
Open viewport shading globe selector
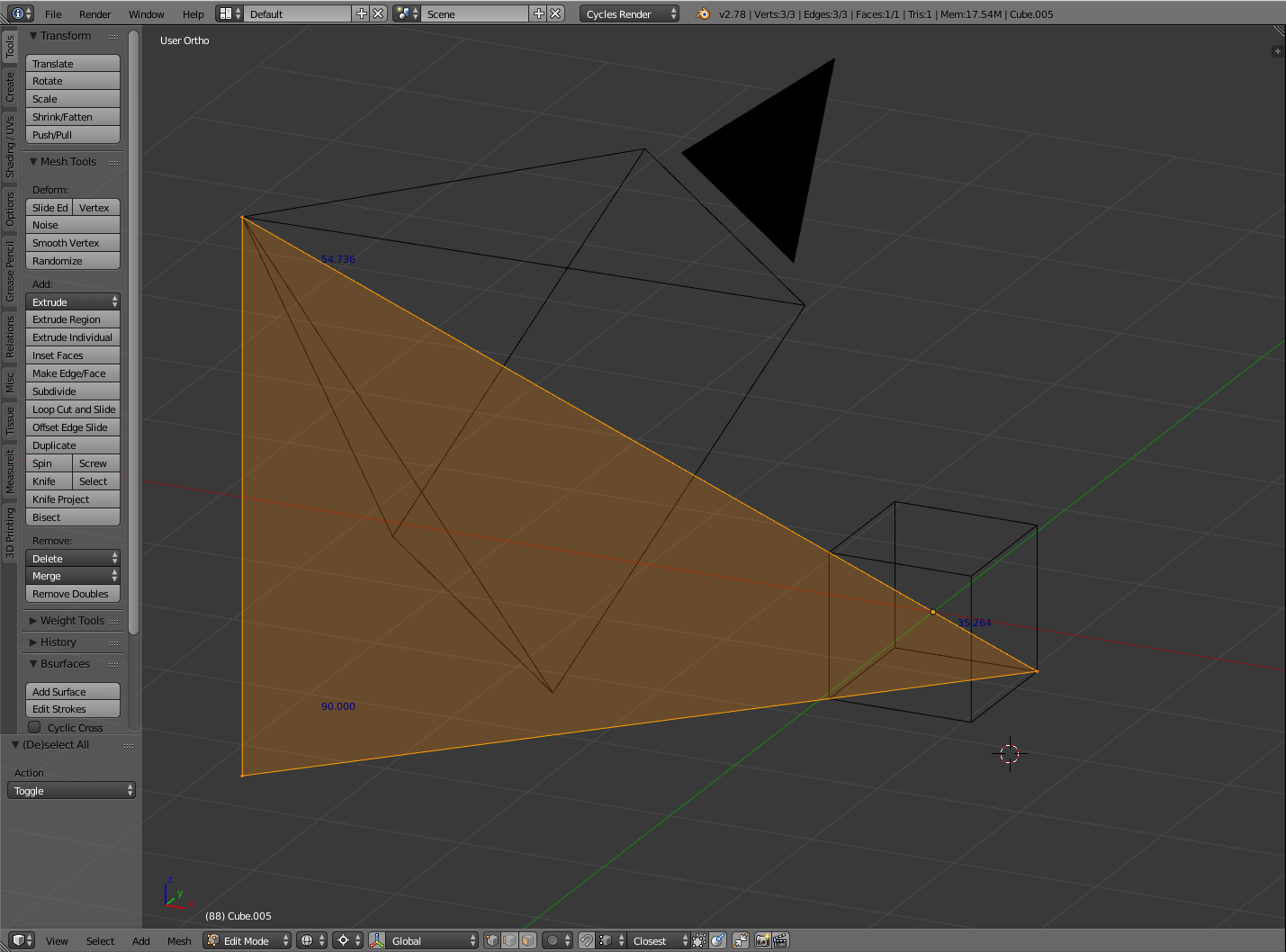tap(311, 940)
